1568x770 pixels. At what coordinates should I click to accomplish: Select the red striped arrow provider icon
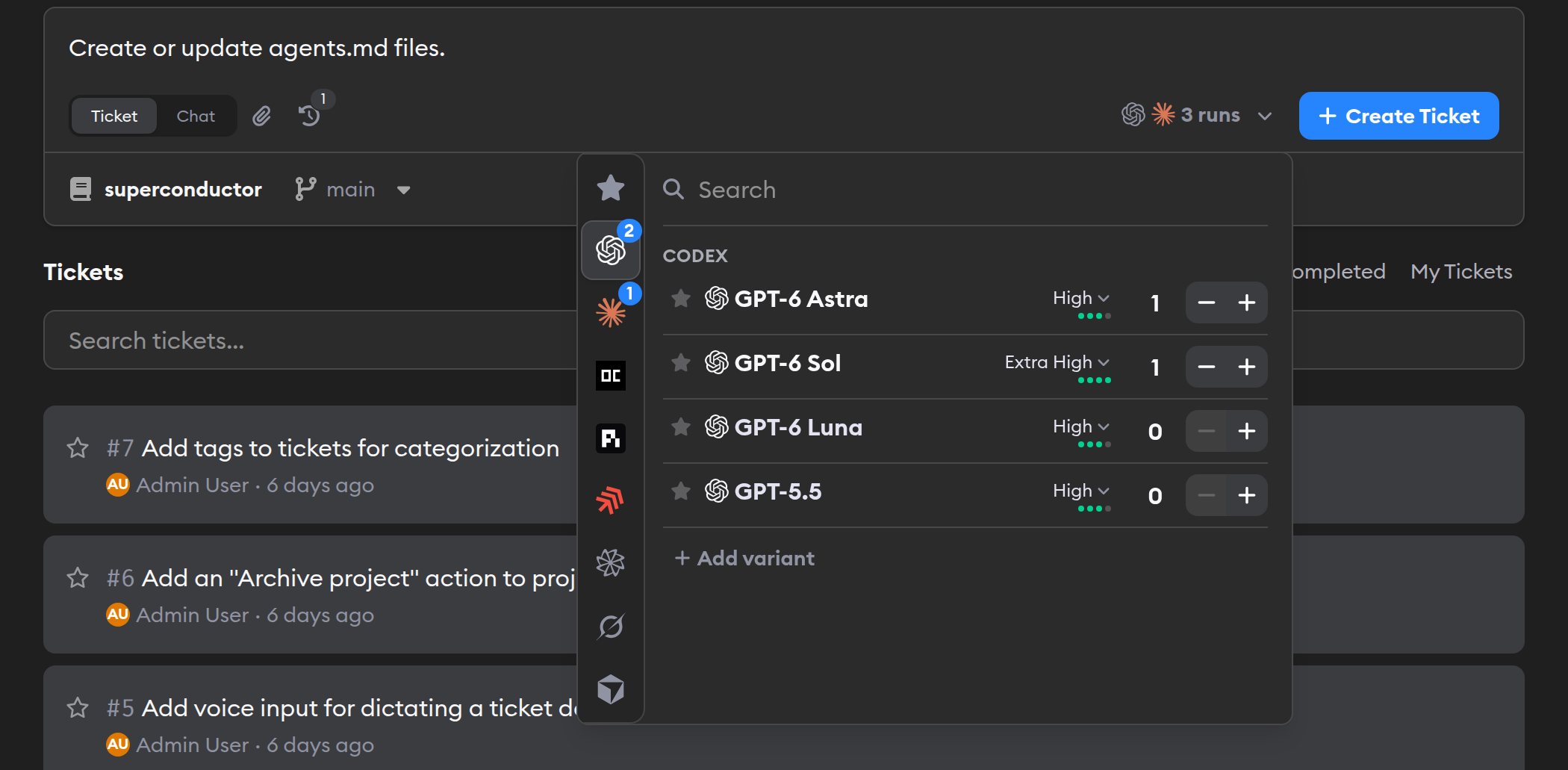click(x=611, y=500)
